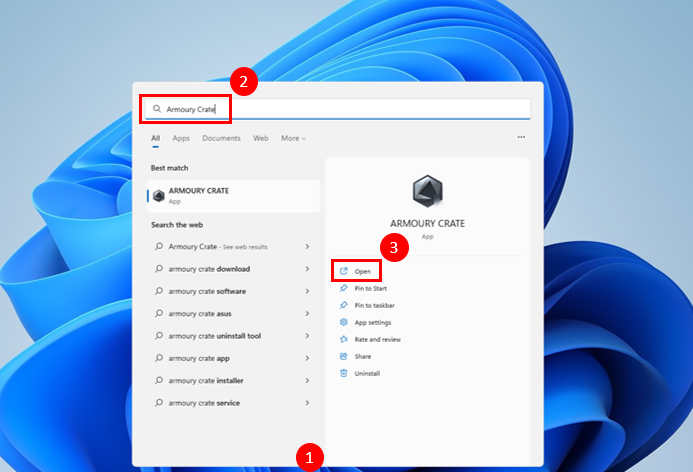Image resolution: width=693 pixels, height=472 pixels.
Task: Expand arrow for armoury crate software suggestion
Action: [307, 291]
